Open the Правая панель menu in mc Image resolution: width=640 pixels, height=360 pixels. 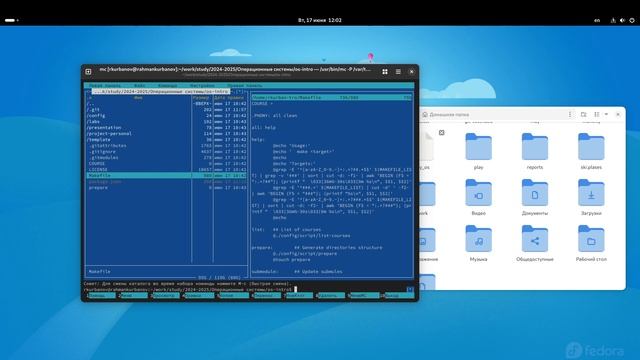click(x=245, y=86)
